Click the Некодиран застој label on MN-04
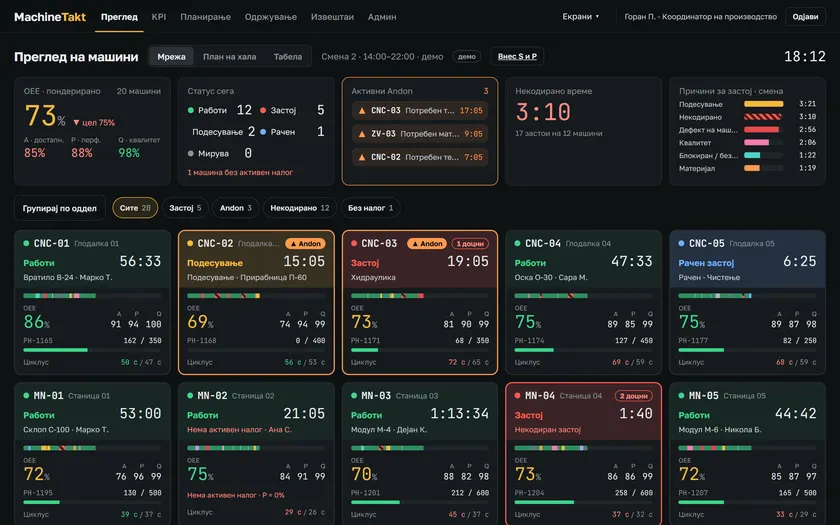The height and width of the screenshot is (525, 840). (x=548, y=430)
